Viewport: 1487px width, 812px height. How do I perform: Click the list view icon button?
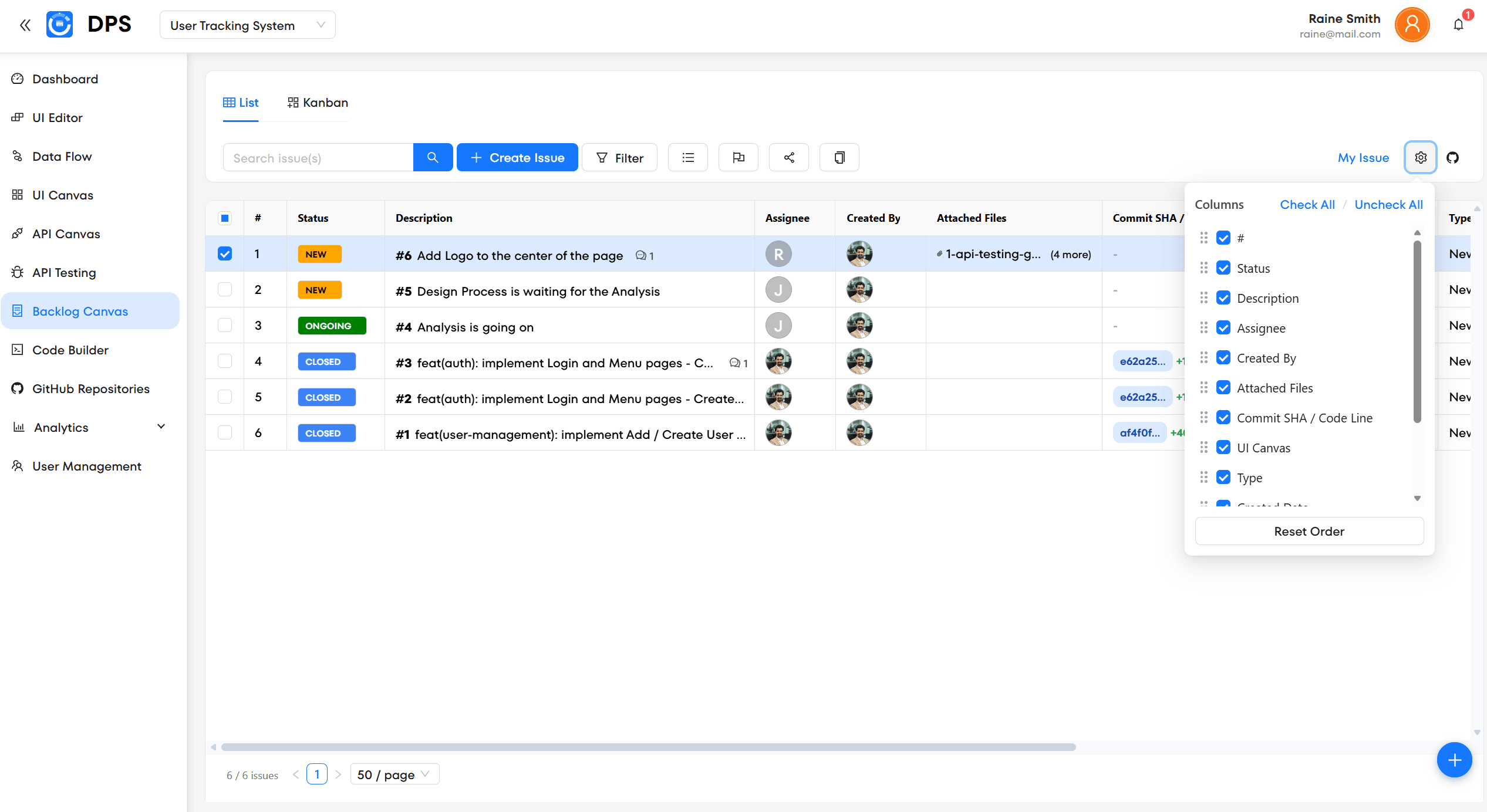[x=687, y=157]
